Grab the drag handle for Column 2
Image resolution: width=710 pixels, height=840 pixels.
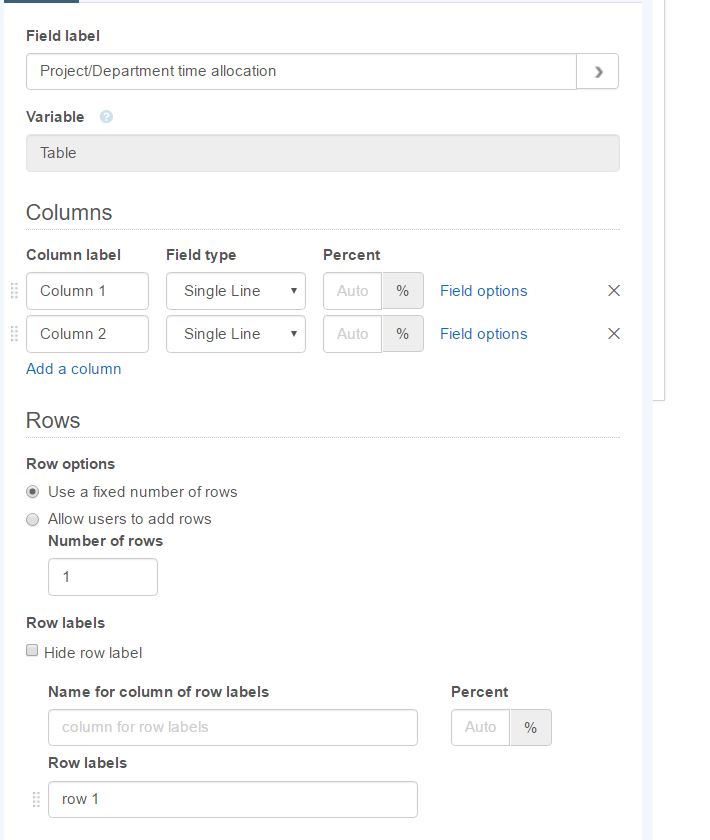tap(14, 334)
